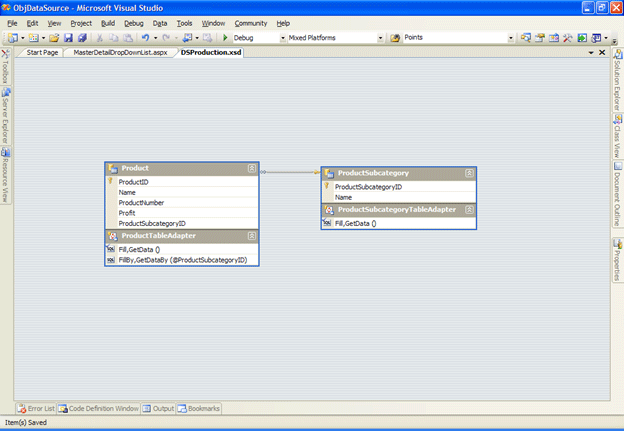The width and height of the screenshot is (624, 431).
Task: Click the New Project toolbar icon
Action: (x=13, y=38)
